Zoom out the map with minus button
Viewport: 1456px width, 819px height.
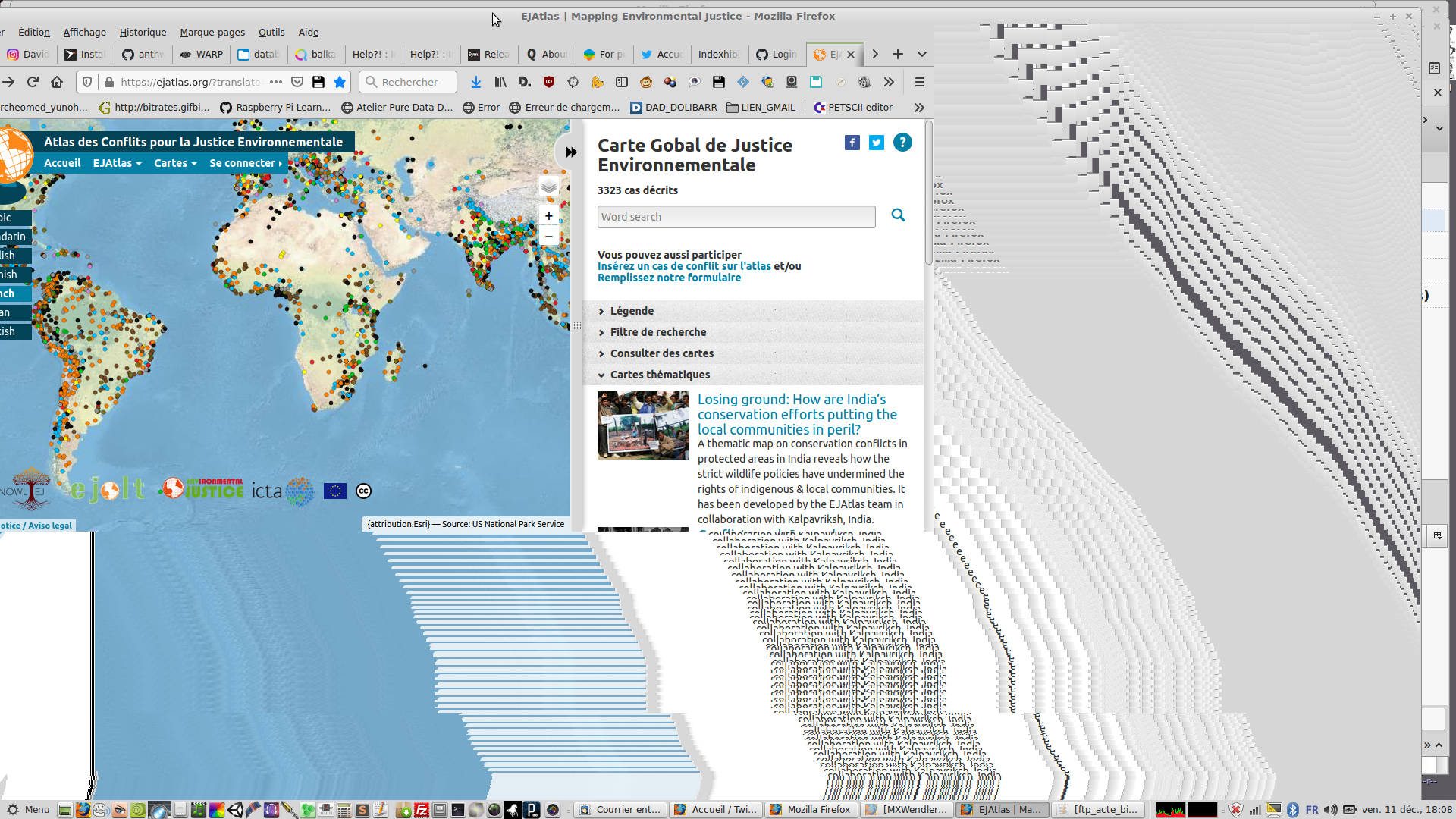549,237
